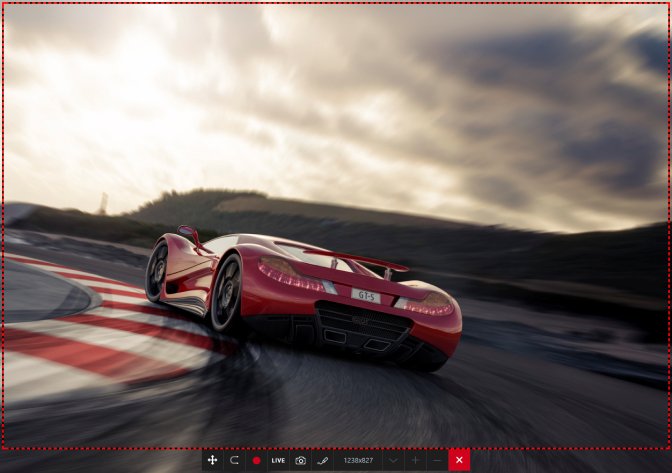Click the follow-cursor hook icon

234,460
